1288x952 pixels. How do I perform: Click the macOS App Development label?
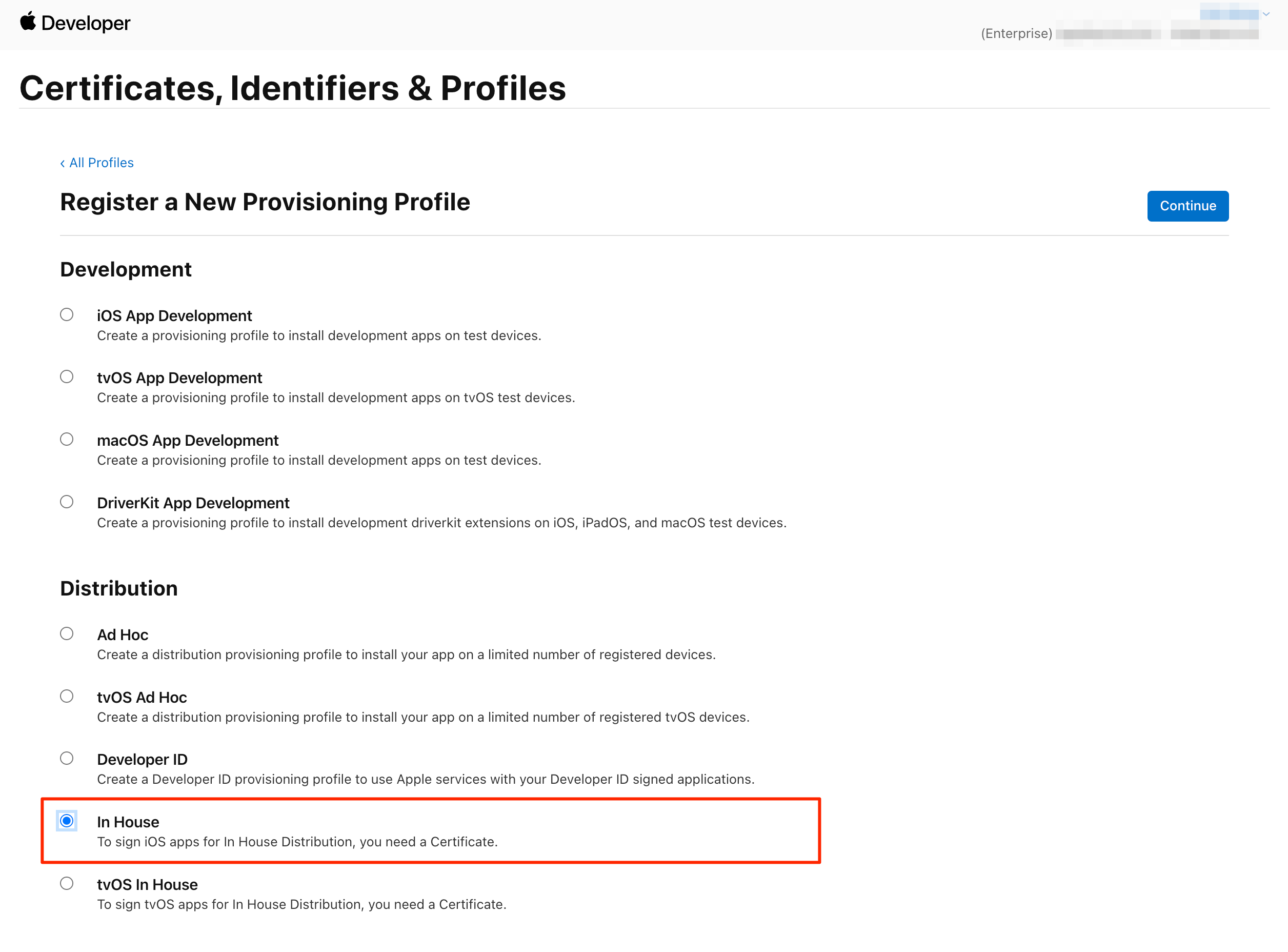(187, 441)
